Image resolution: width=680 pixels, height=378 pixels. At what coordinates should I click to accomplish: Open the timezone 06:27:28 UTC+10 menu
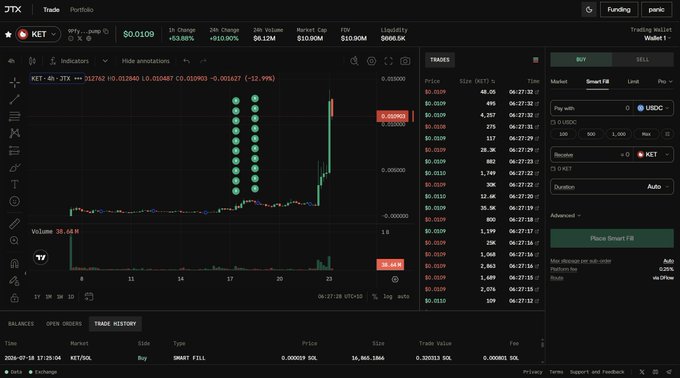coord(340,297)
